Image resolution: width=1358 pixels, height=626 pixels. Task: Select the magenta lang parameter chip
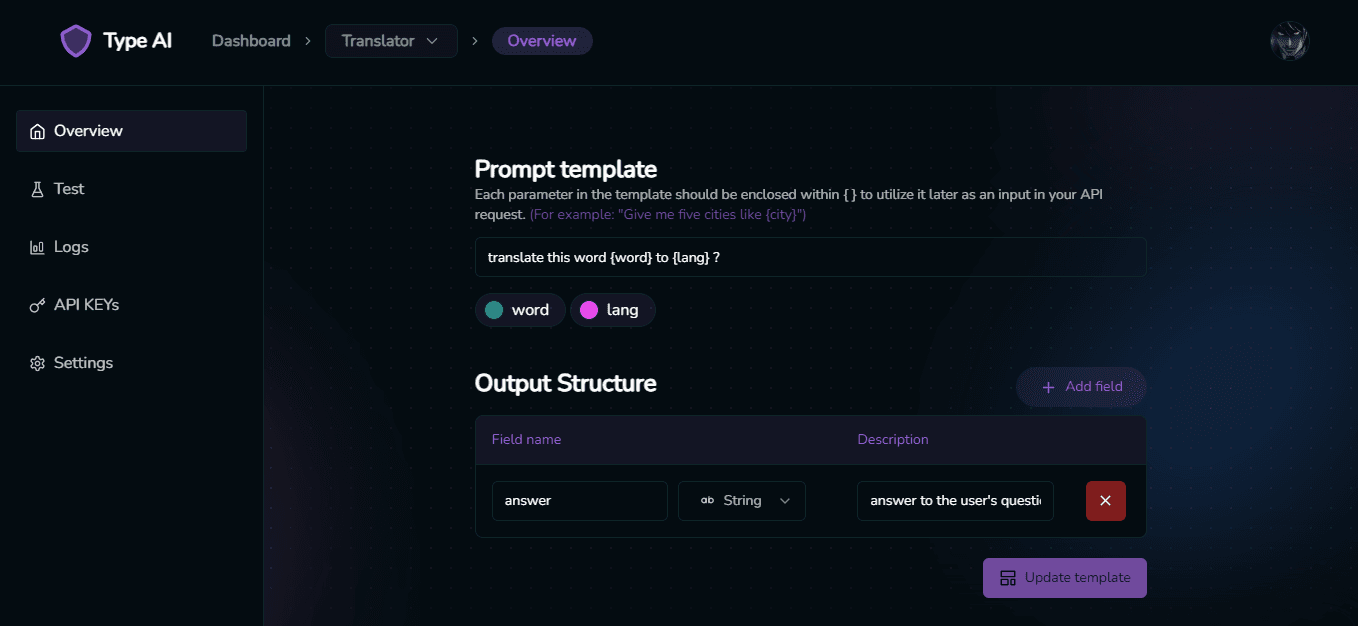[612, 310]
